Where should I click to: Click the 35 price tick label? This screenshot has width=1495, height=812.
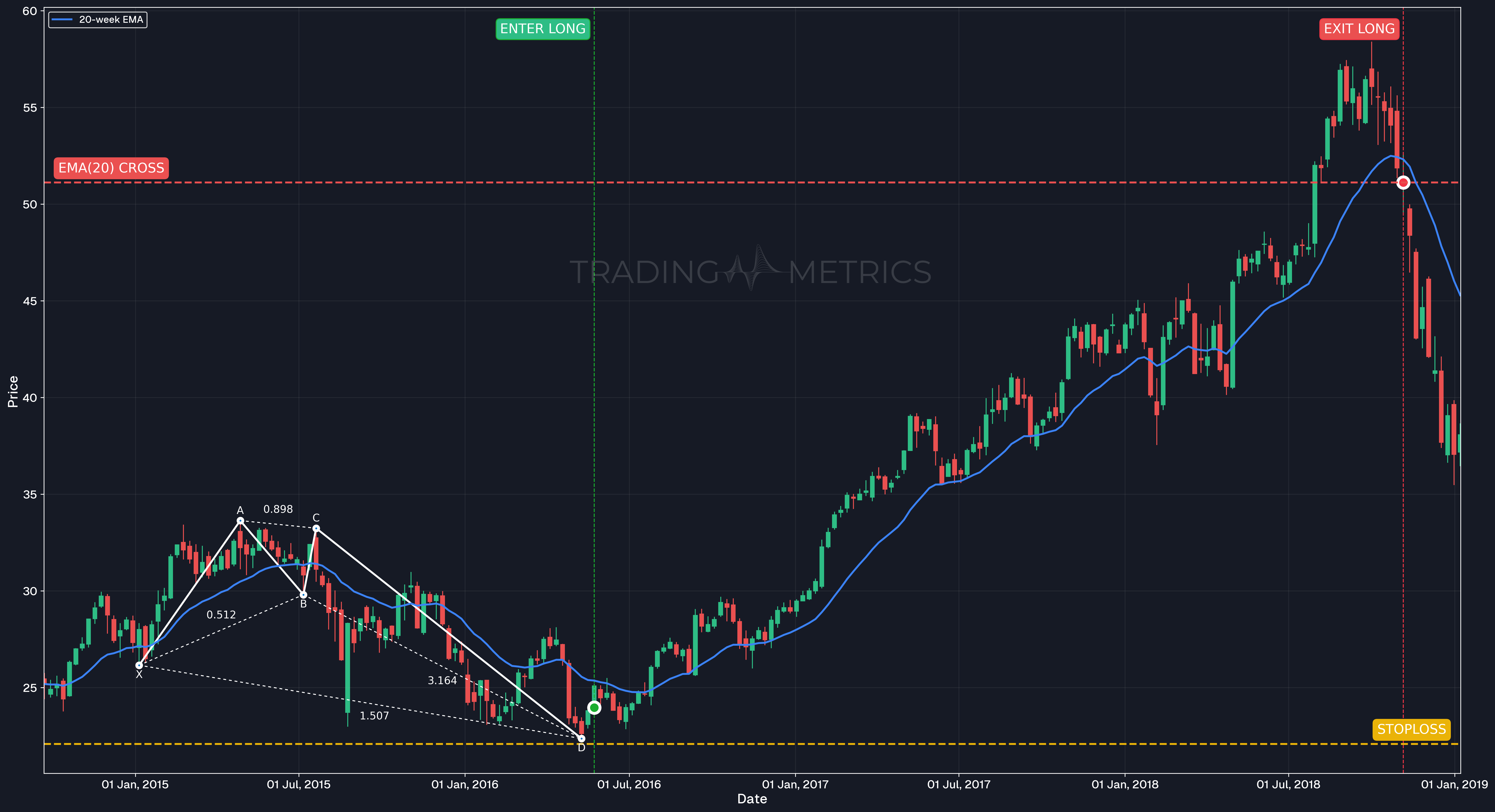[30, 495]
